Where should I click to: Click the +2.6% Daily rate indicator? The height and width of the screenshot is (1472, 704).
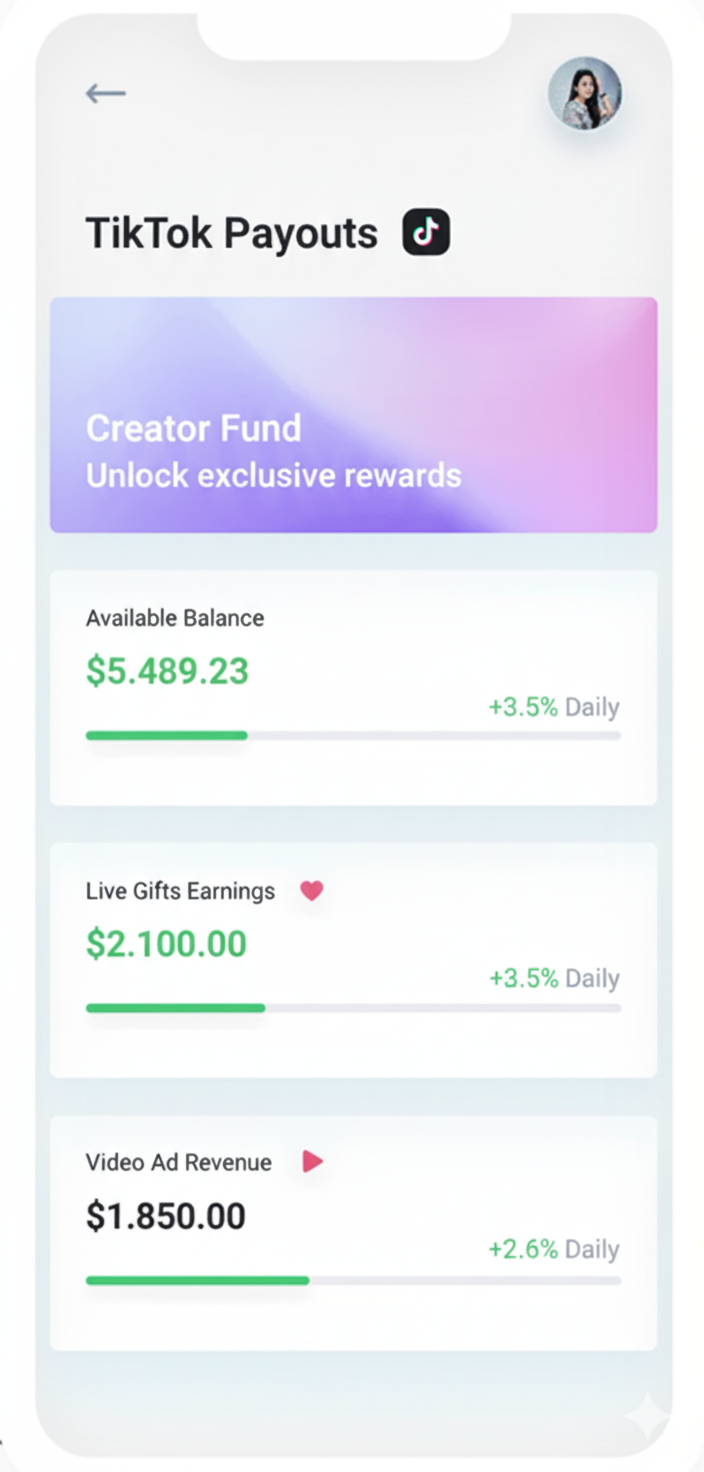553,1249
